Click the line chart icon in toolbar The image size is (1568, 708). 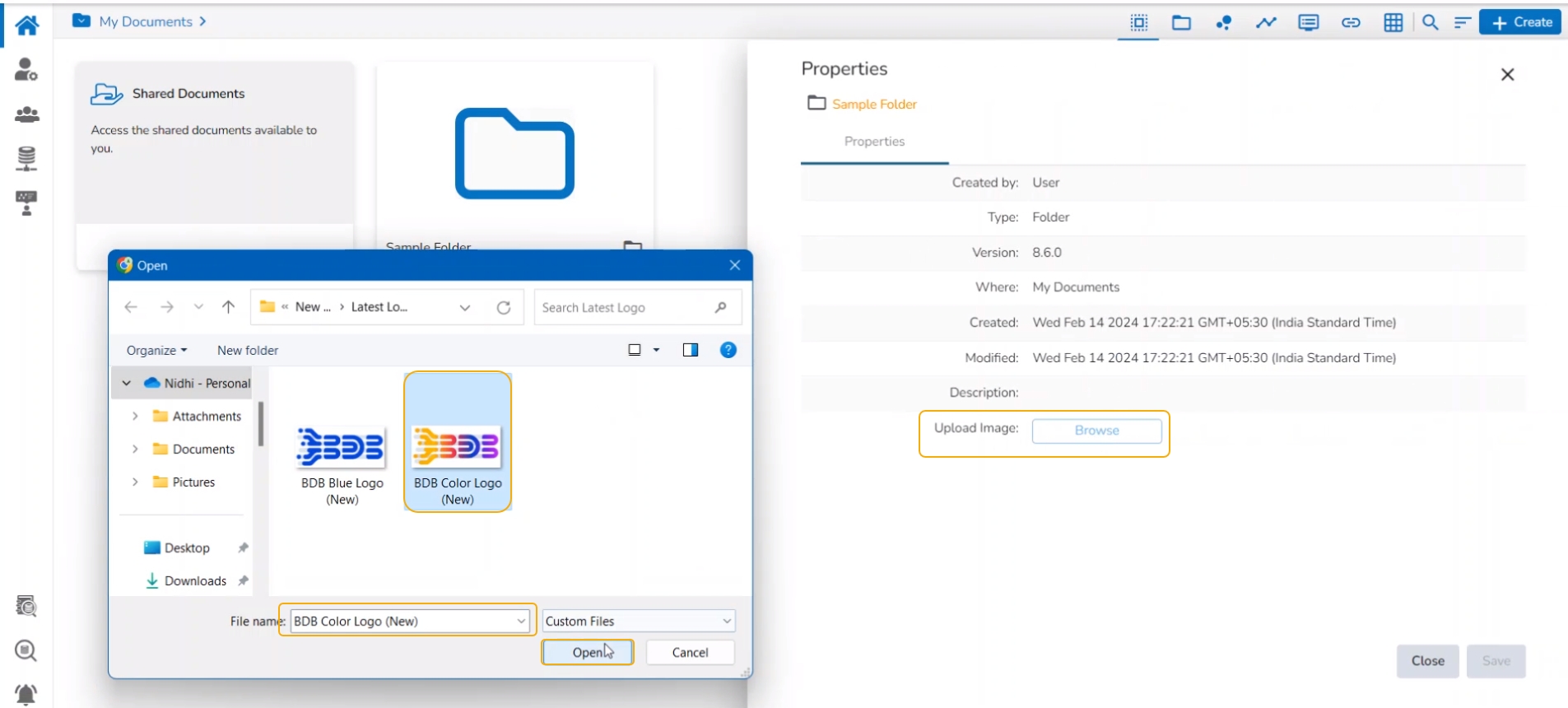[x=1266, y=22]
